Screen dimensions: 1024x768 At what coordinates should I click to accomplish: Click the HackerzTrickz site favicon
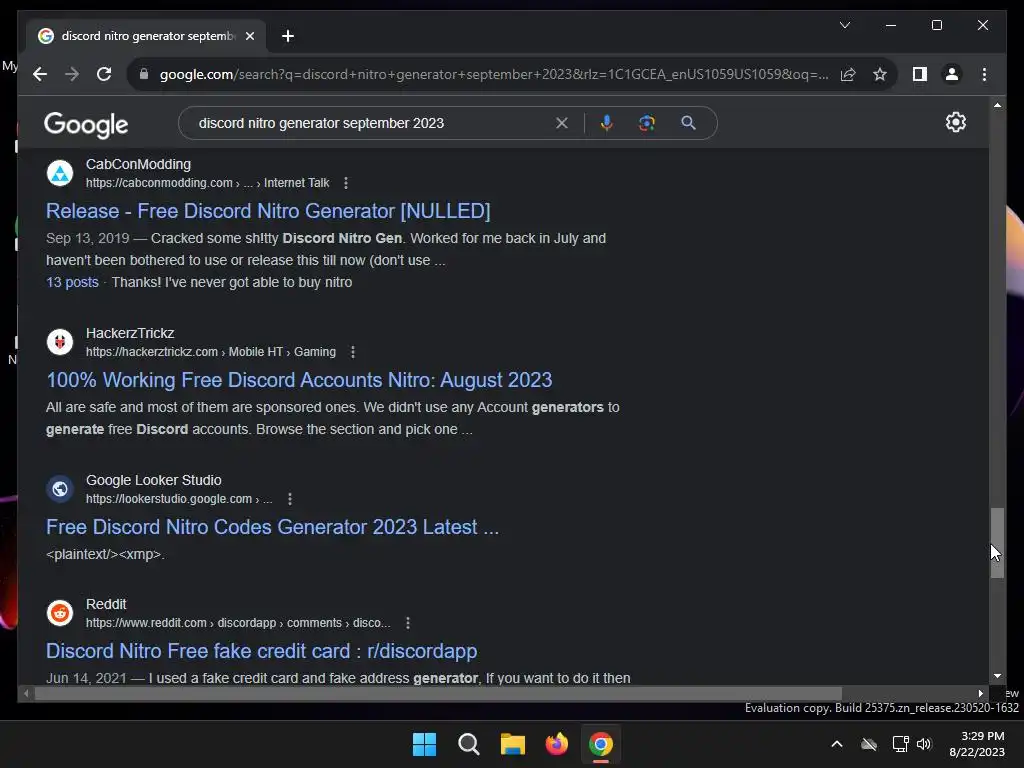(60, 342)
